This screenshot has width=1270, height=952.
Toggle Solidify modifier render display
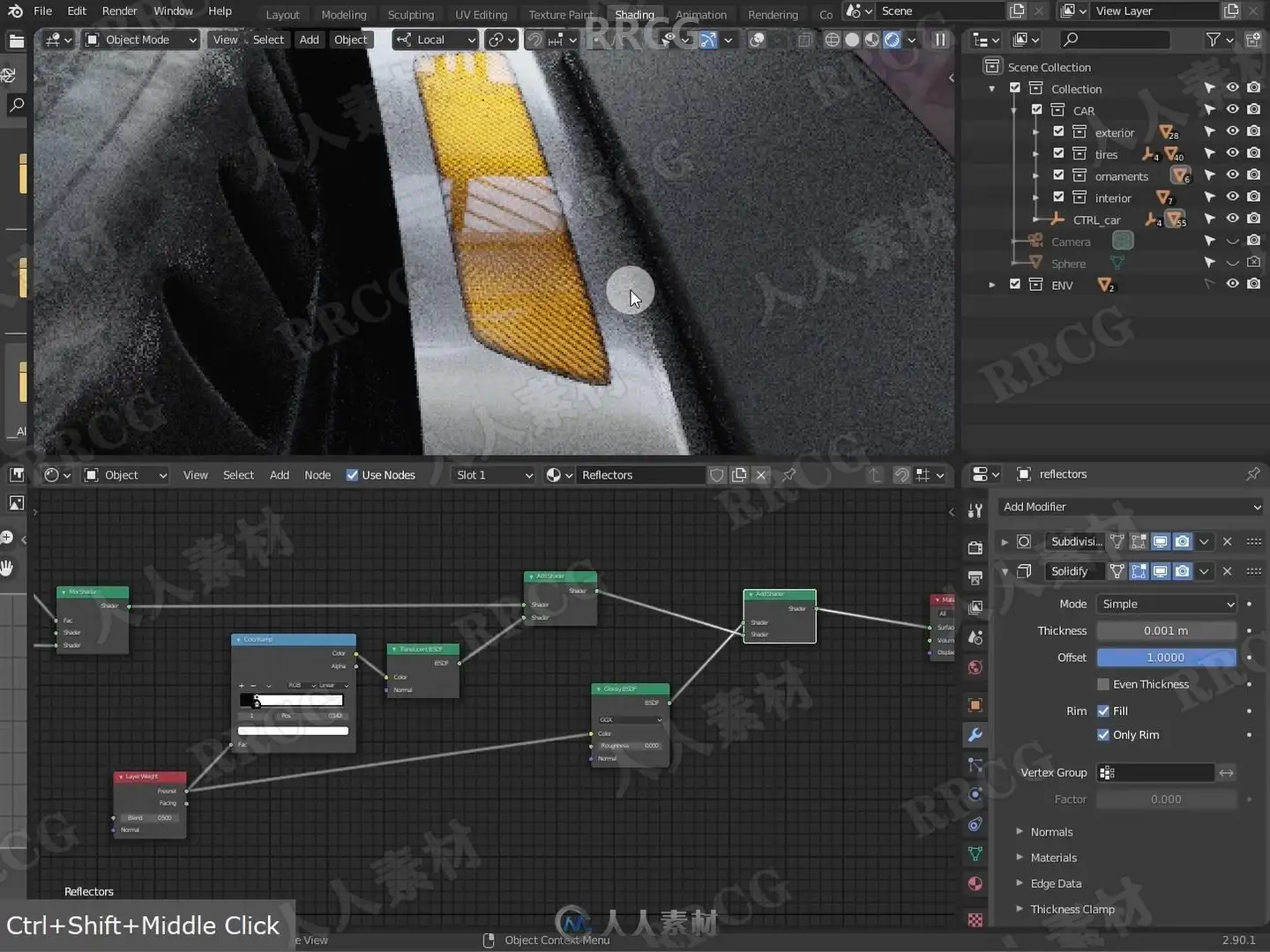click(x=1183, y=571)
